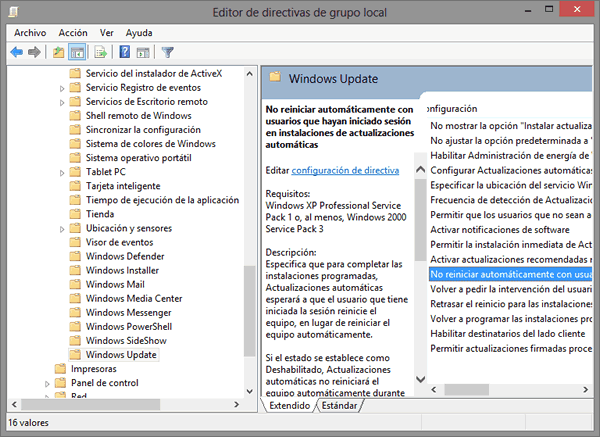This screenshot has width=600, height=437.
Task: Select Shell remoto de Windows item
Action: [139, 116]
